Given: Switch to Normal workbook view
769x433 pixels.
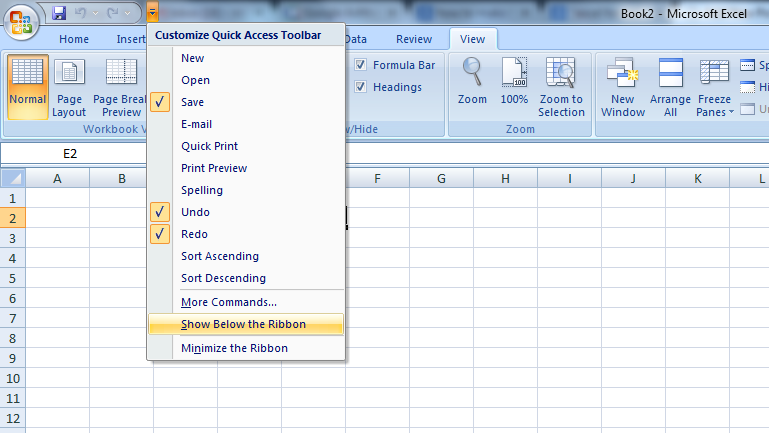Looking at the screenshot, I should [x=27, y=87].
